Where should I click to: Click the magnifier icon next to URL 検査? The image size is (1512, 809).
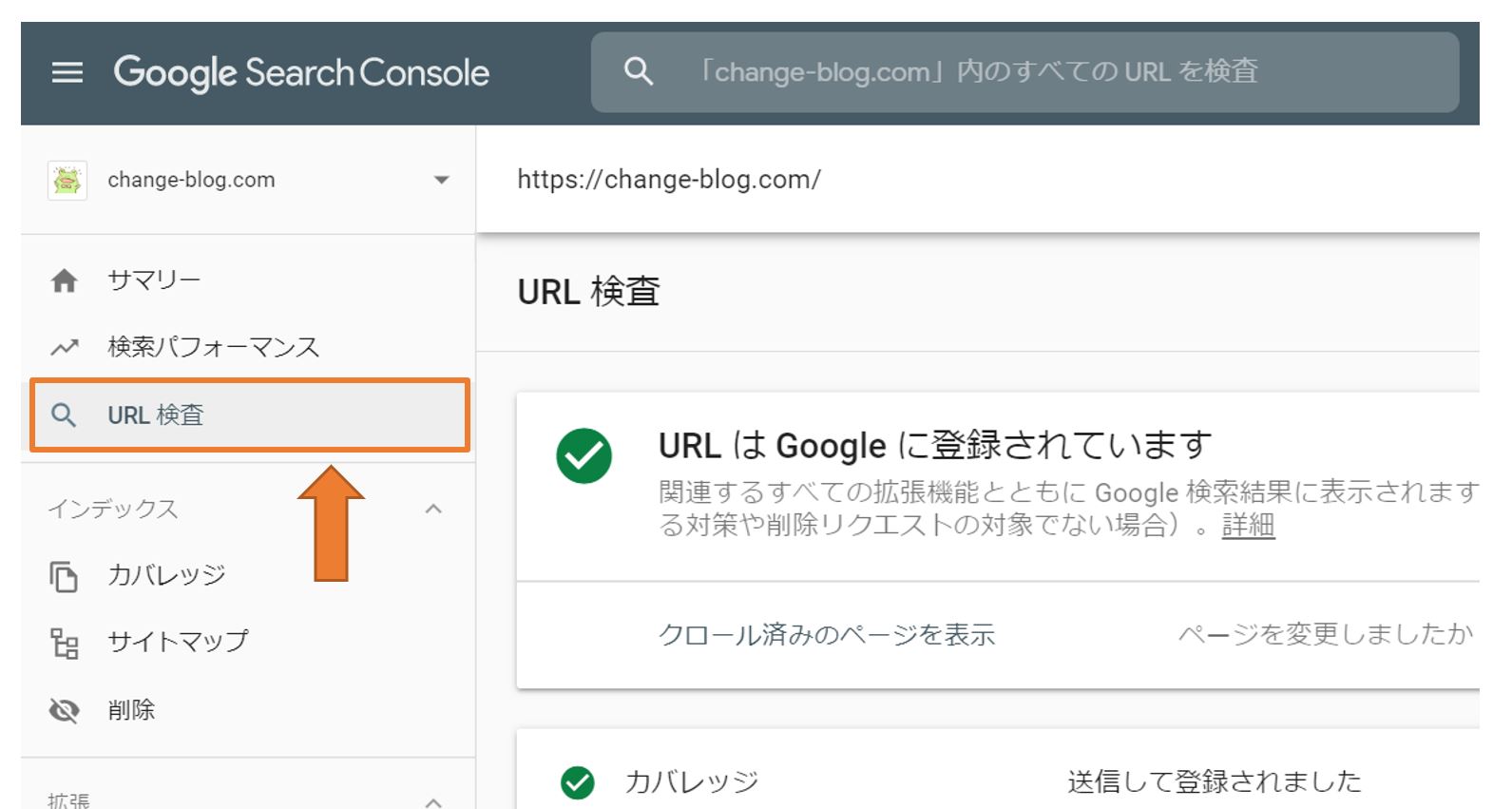coord(64,415)
